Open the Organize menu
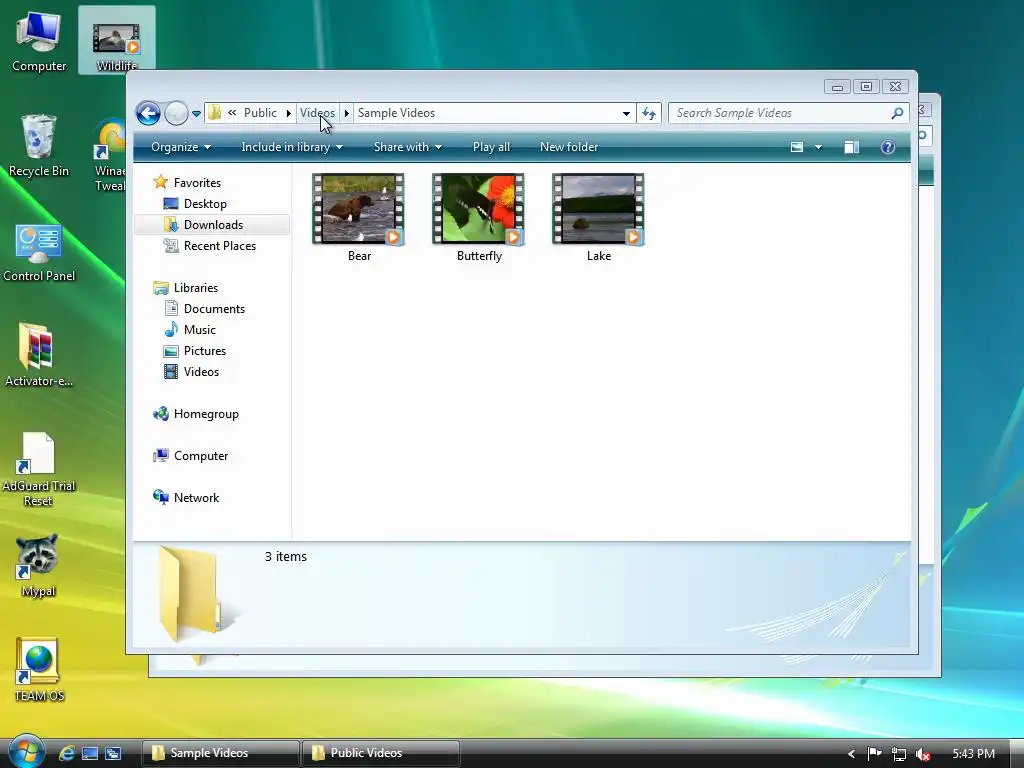 (x=181, y=147)
